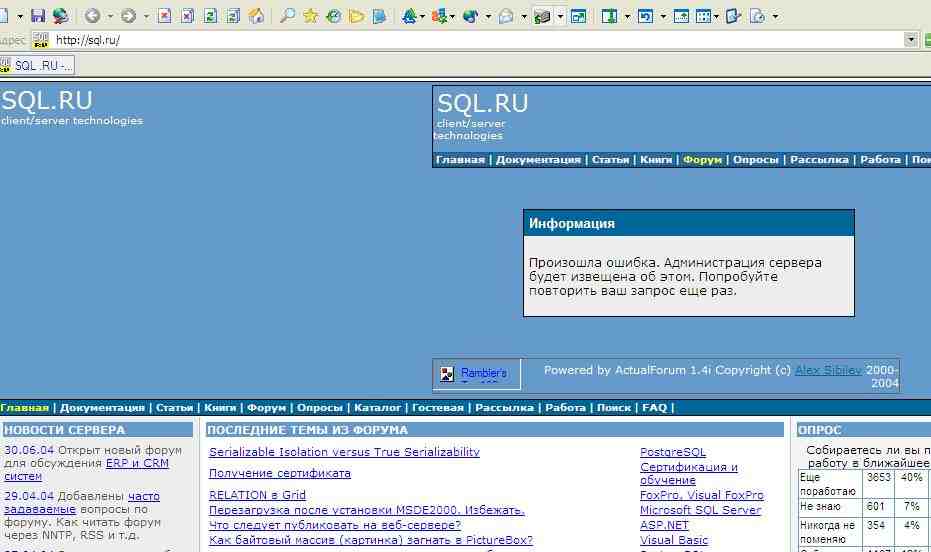Open the Home page house icon
Screen dimensions: 931x552
[256, 16]
